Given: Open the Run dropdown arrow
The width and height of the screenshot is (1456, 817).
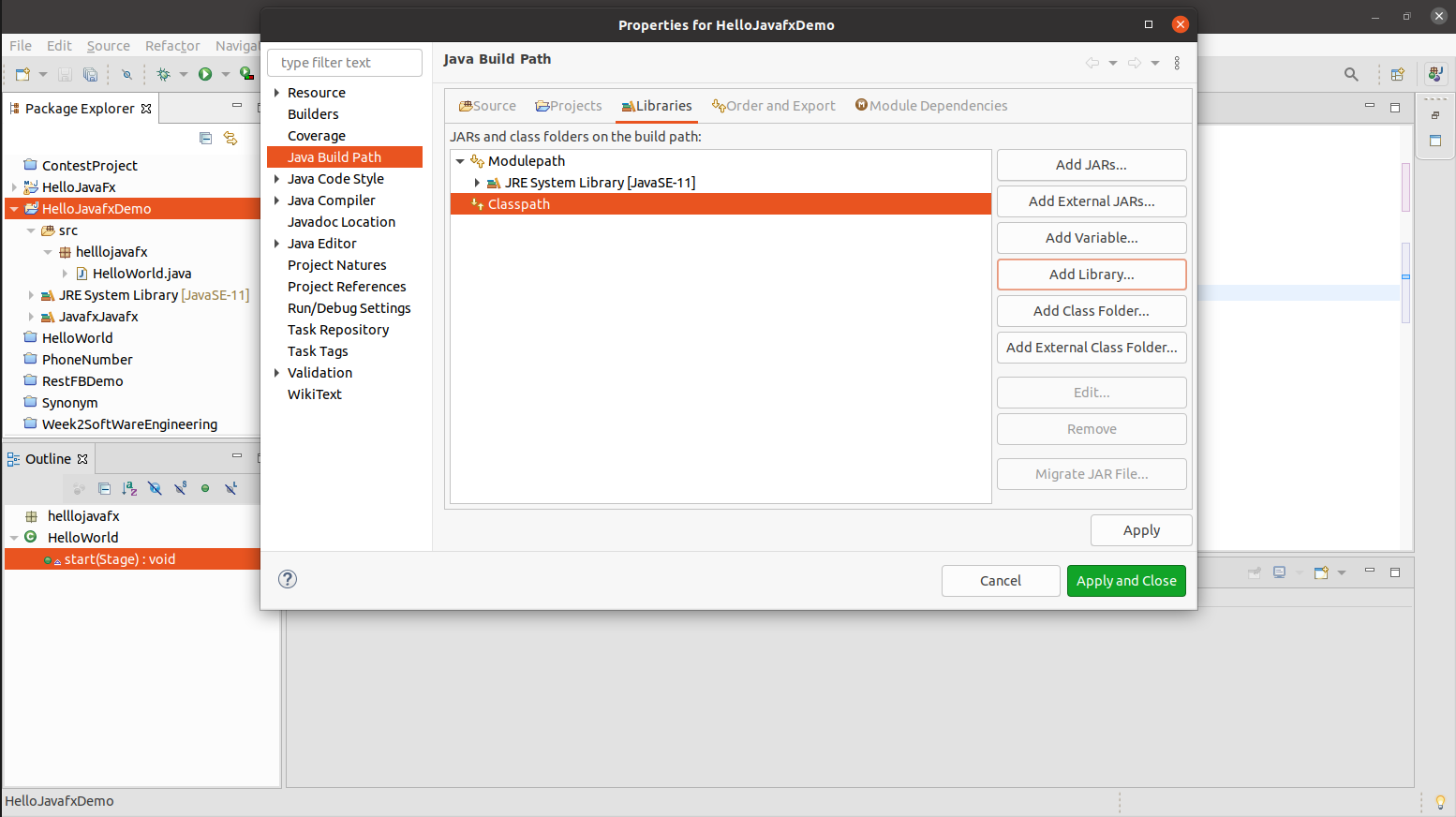Looking at the screenshot, I should coord(226,74).
